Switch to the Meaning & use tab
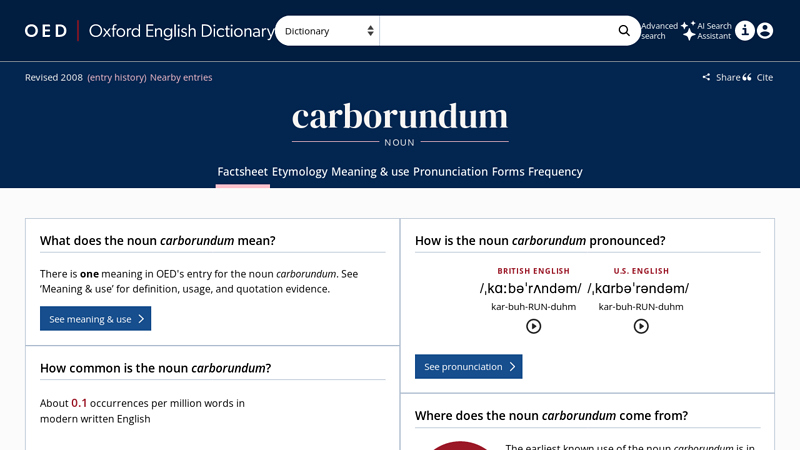The height and width of the screenshot is (450, 800). coord(370,171)
